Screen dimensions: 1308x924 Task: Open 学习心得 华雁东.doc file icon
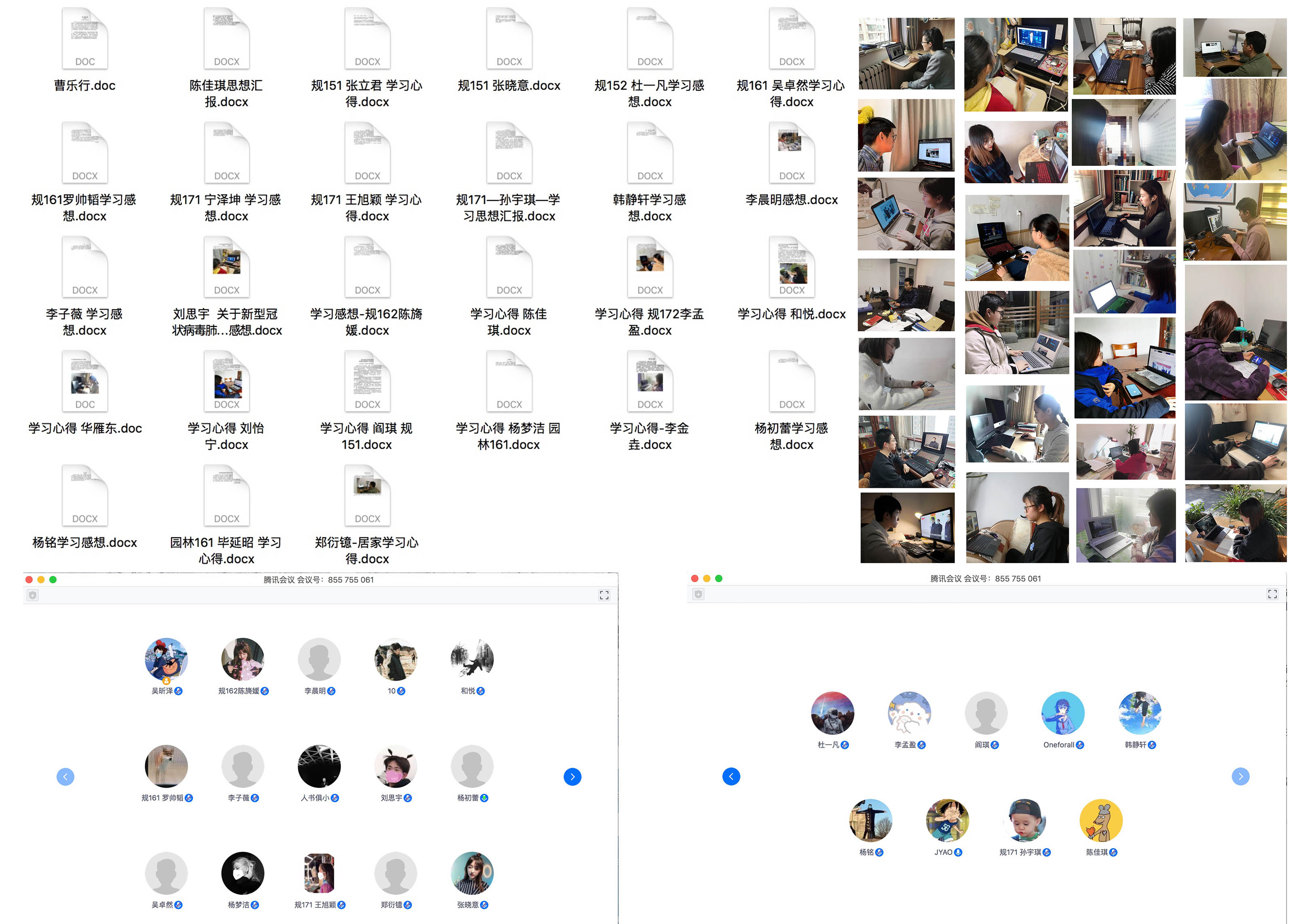(x=84, y=381)
